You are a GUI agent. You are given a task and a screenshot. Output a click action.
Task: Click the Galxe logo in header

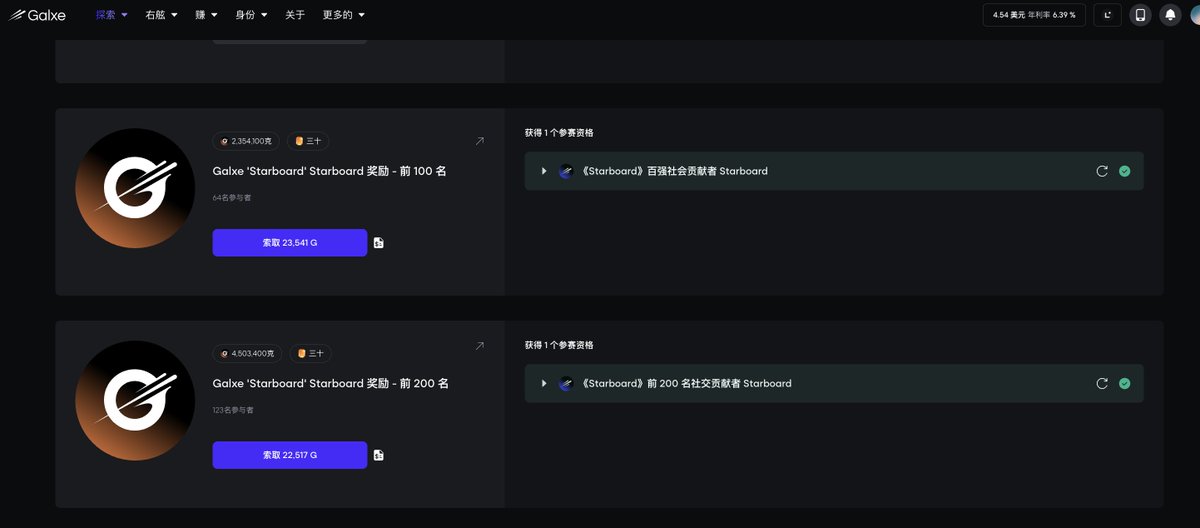[x=38, y=15]
